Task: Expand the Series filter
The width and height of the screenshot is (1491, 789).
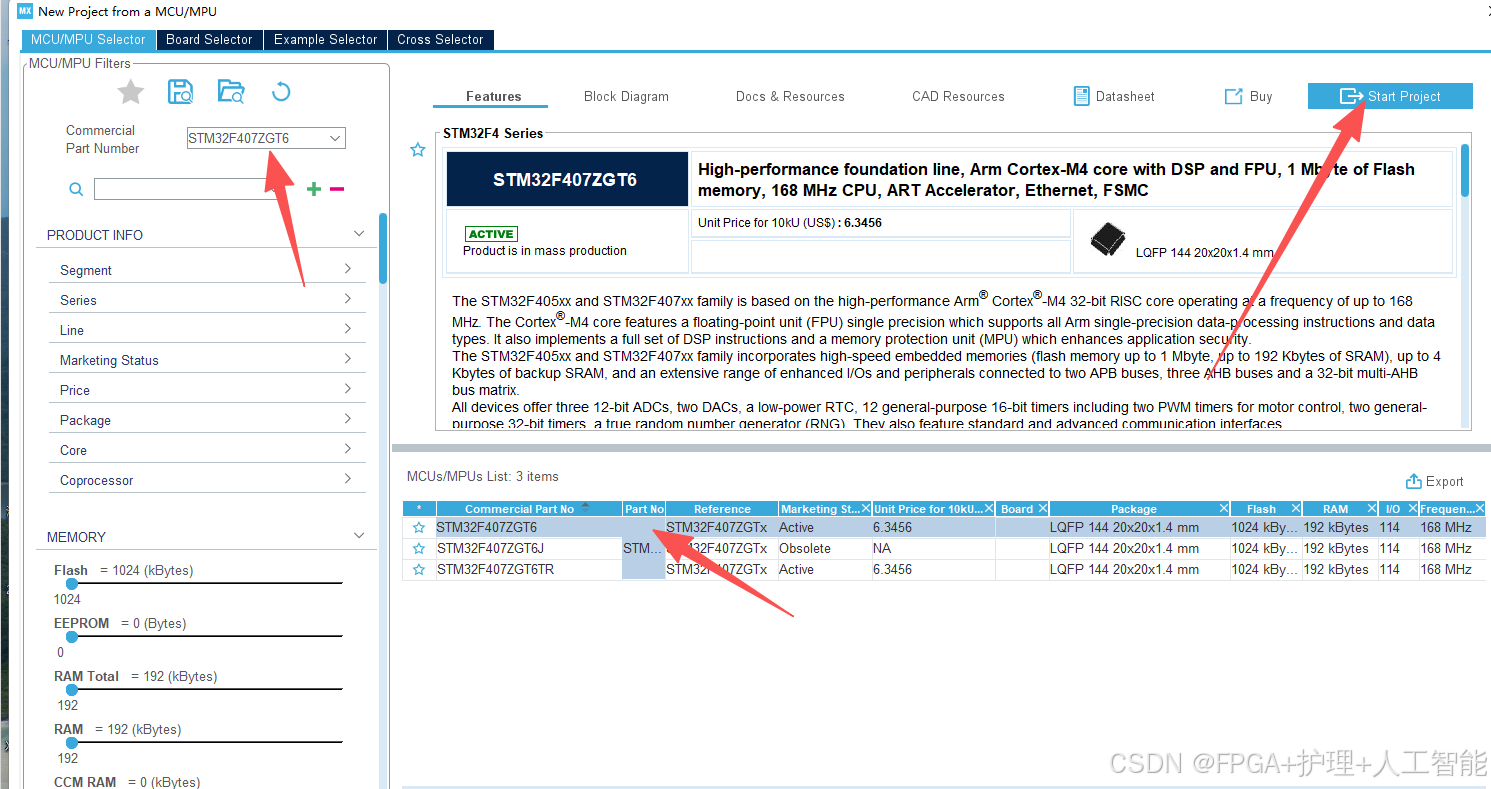Action: click(347, 299)
